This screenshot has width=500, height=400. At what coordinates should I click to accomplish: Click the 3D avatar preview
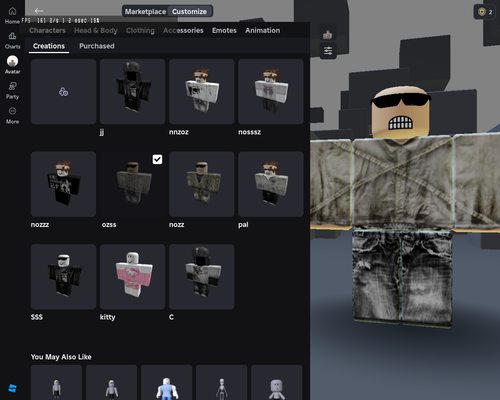(x=405, y=207)
